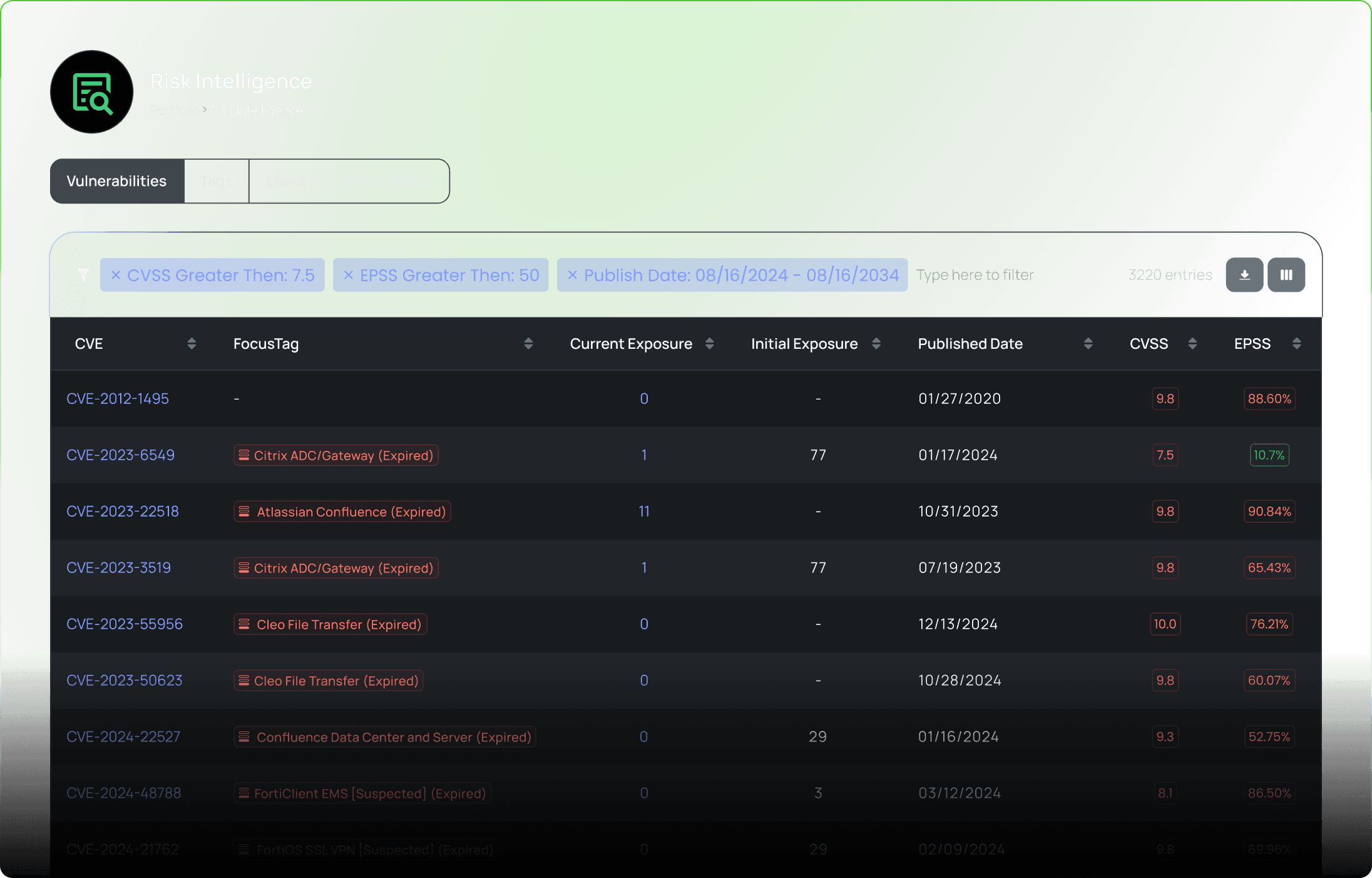Remove the CVSS Greater Then filter
The height and width of the screenshot is (878, 1372).
click(116, 275)
